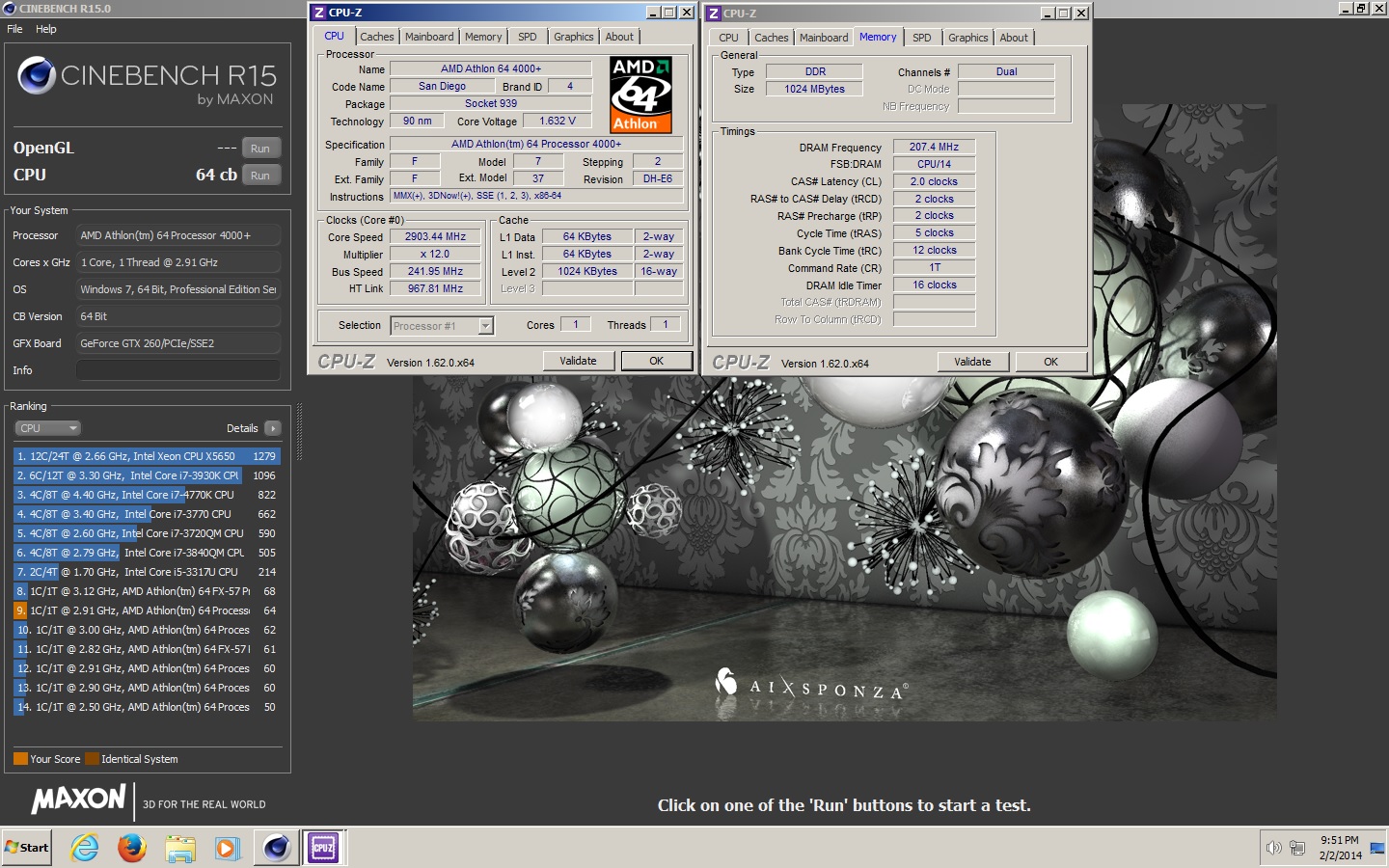This screenshot has height=868, width=1389.
Task: Click the MAXON logo at bottom left
Action: [x=78, y=800]
